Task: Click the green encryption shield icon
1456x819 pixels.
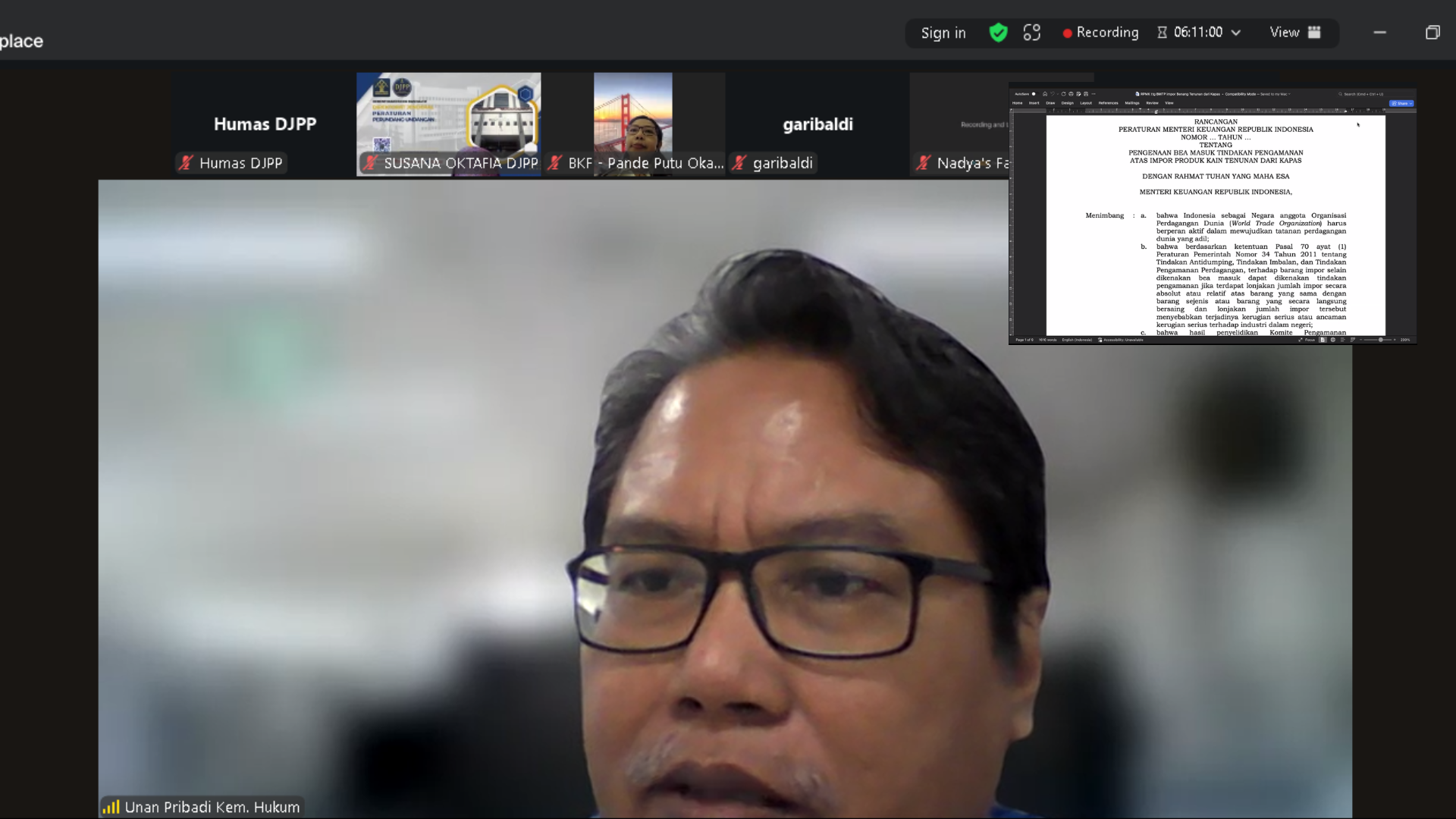Action: pos(998,33)
